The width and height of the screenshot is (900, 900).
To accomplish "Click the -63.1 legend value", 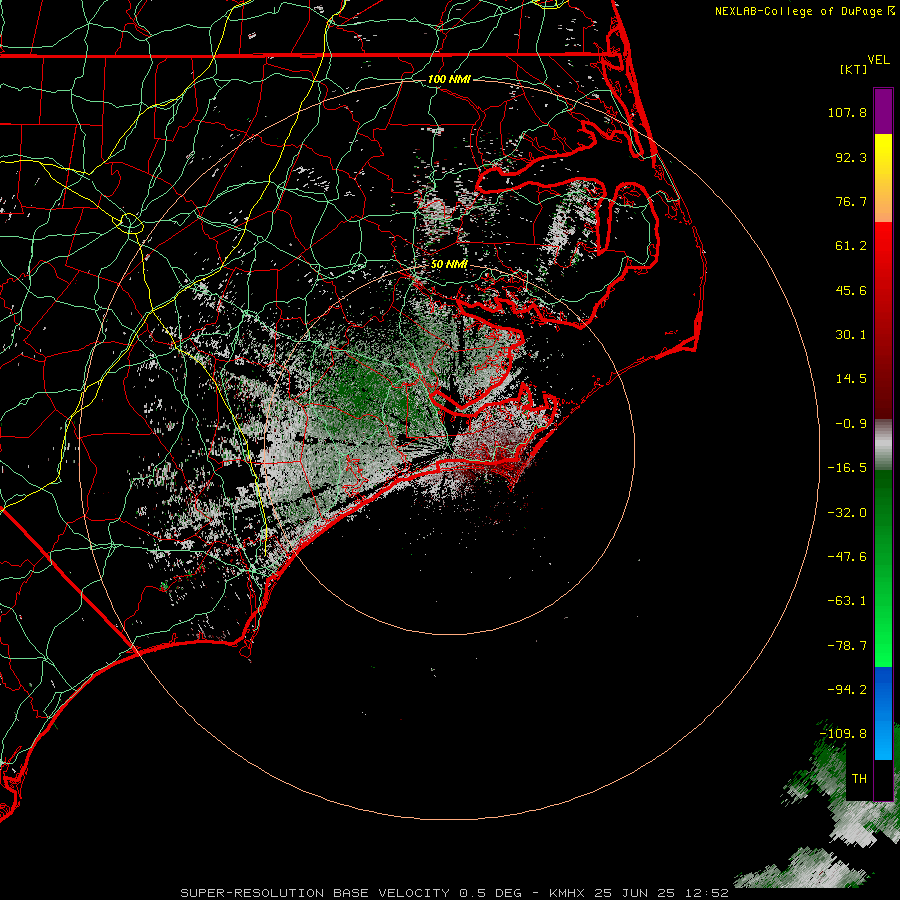I will click(x=847, y=601).
